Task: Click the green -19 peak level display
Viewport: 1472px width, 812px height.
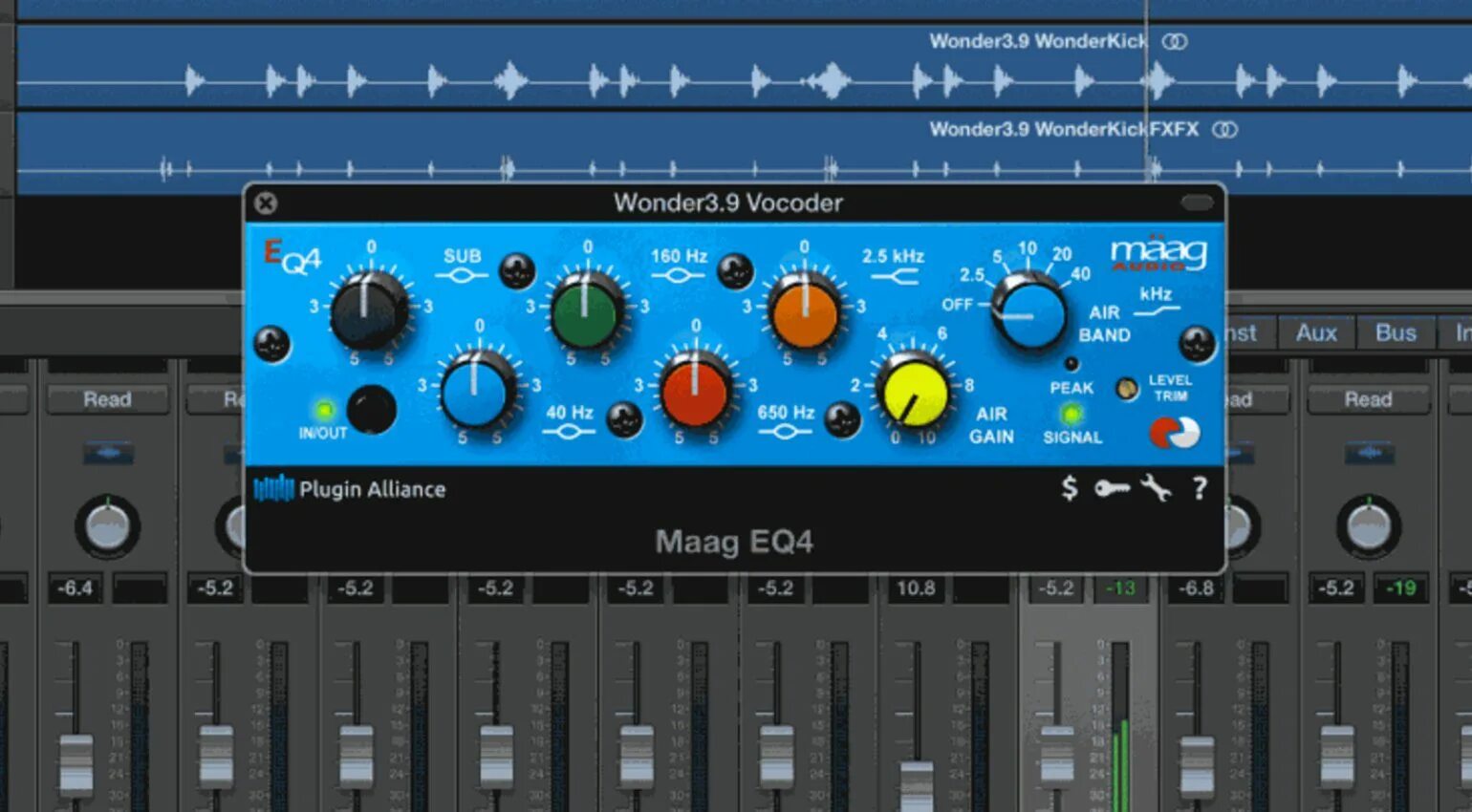Action: 1401,588
